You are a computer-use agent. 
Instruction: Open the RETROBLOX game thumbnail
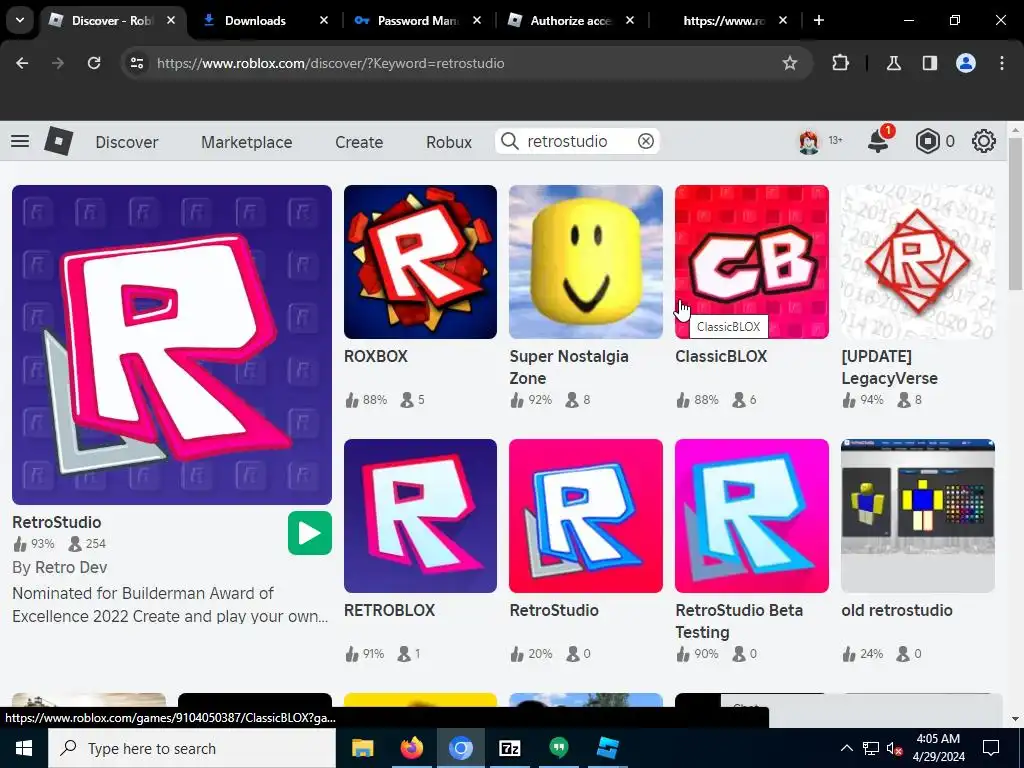tap(420, 516)
